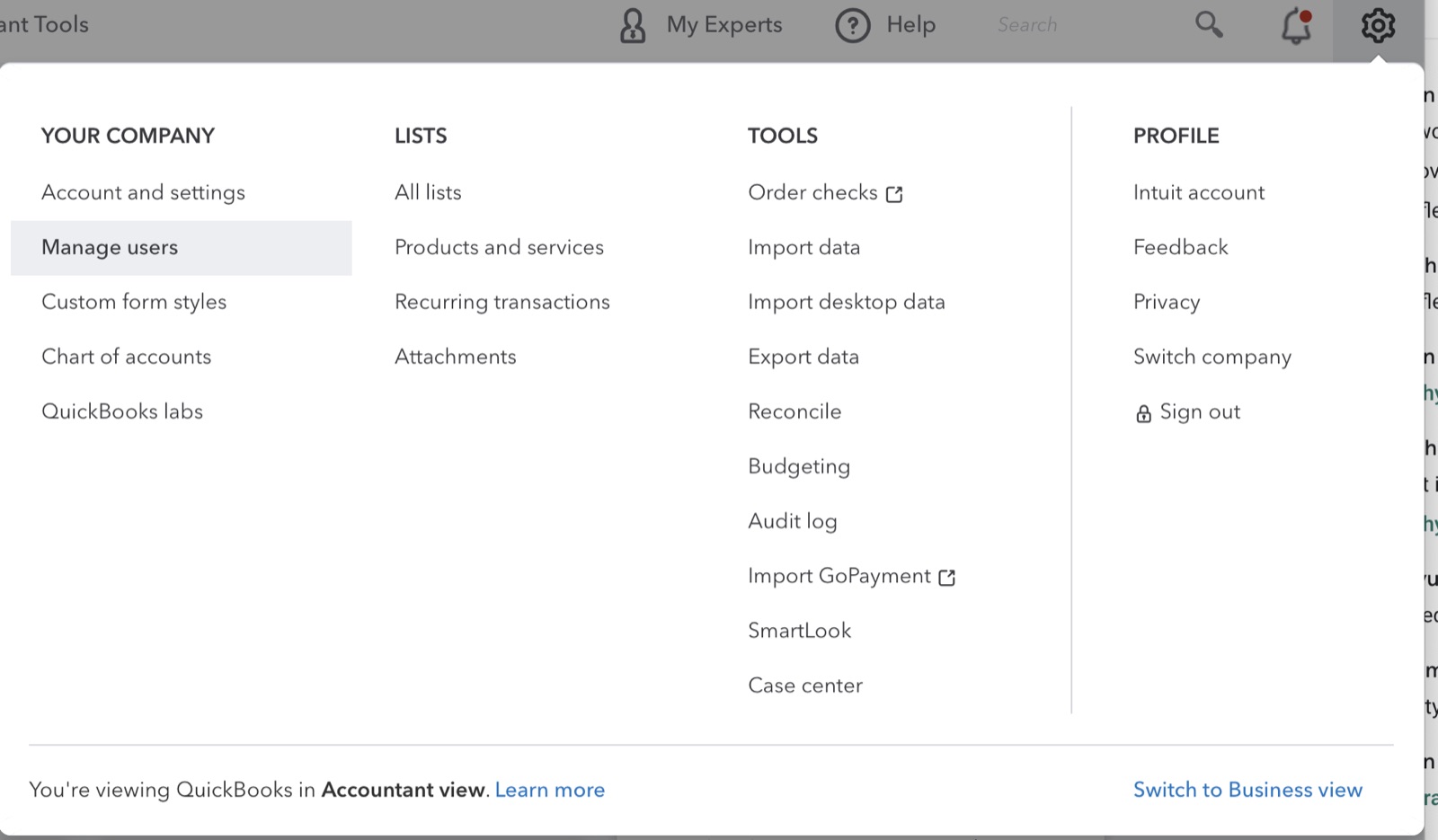The width and height of the screenshot is (1438, 840).
Task: Open Audit log
Action: [x=792, y=521]
